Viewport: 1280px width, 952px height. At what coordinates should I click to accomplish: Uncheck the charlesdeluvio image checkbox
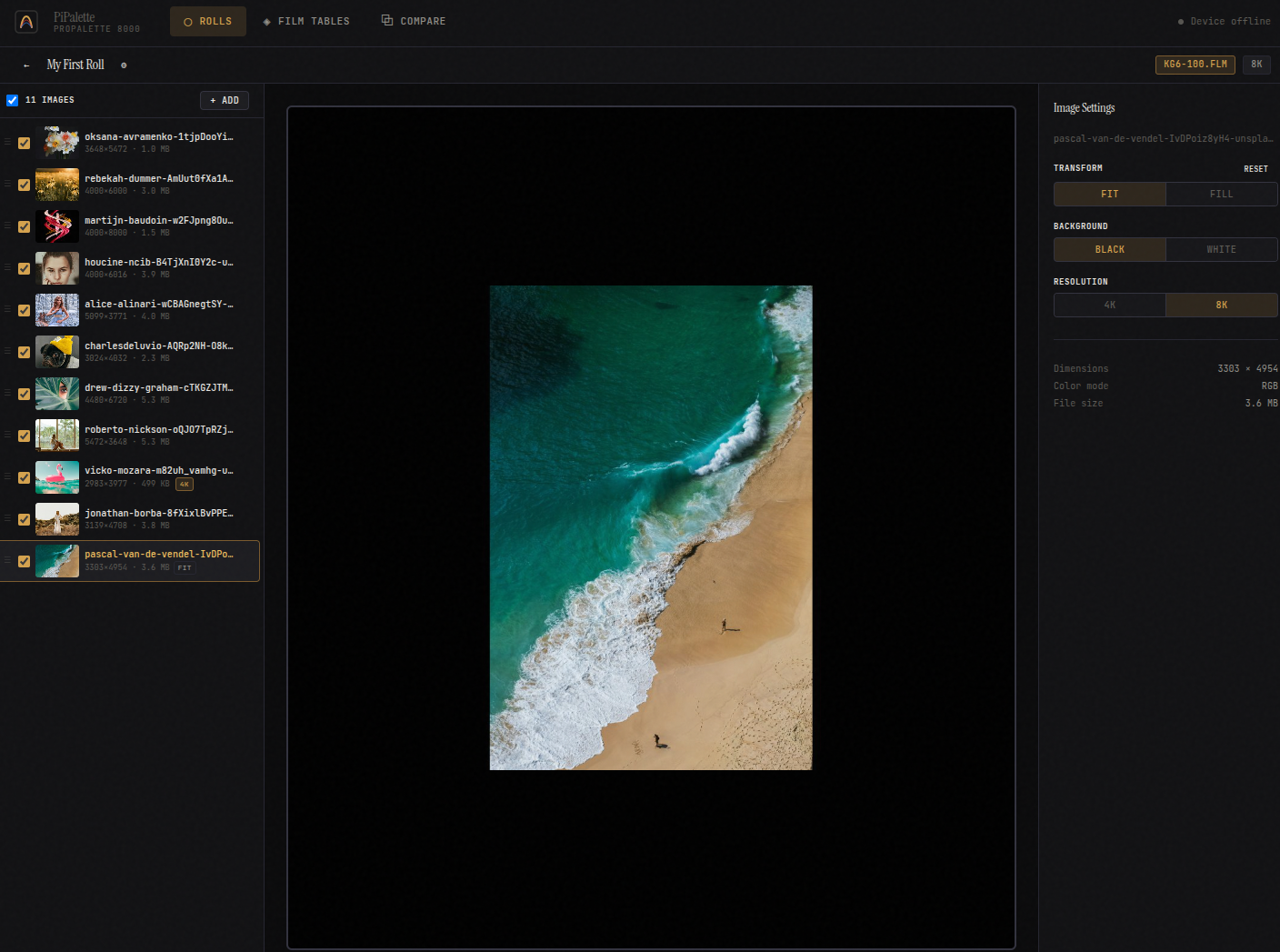25,352
